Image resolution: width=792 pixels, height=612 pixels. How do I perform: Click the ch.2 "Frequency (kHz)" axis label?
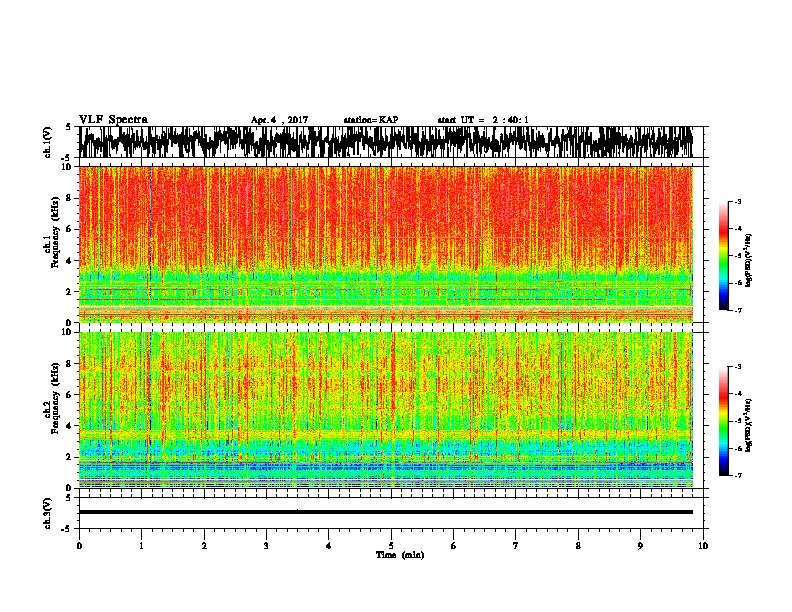click(55, 398)
